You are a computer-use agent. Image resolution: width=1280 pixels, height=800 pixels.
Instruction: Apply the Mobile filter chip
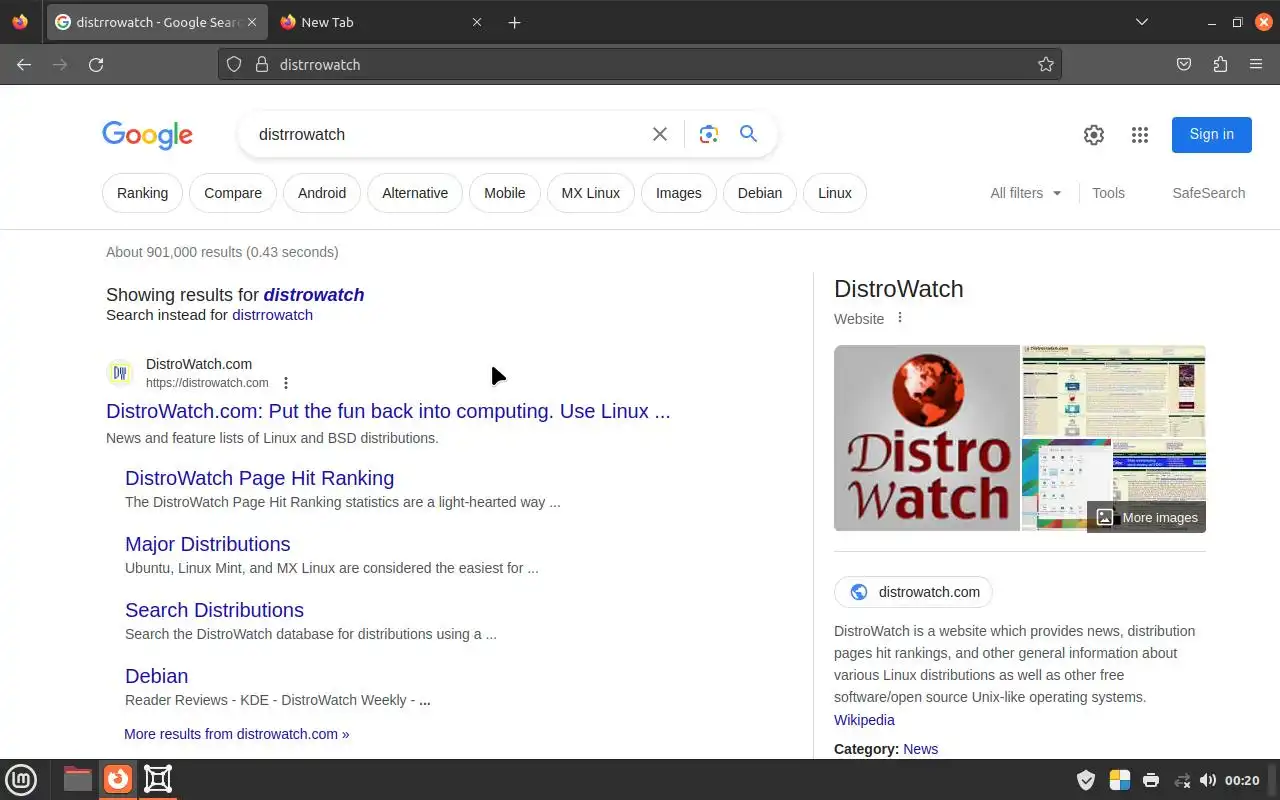click(x=505, y=193)
